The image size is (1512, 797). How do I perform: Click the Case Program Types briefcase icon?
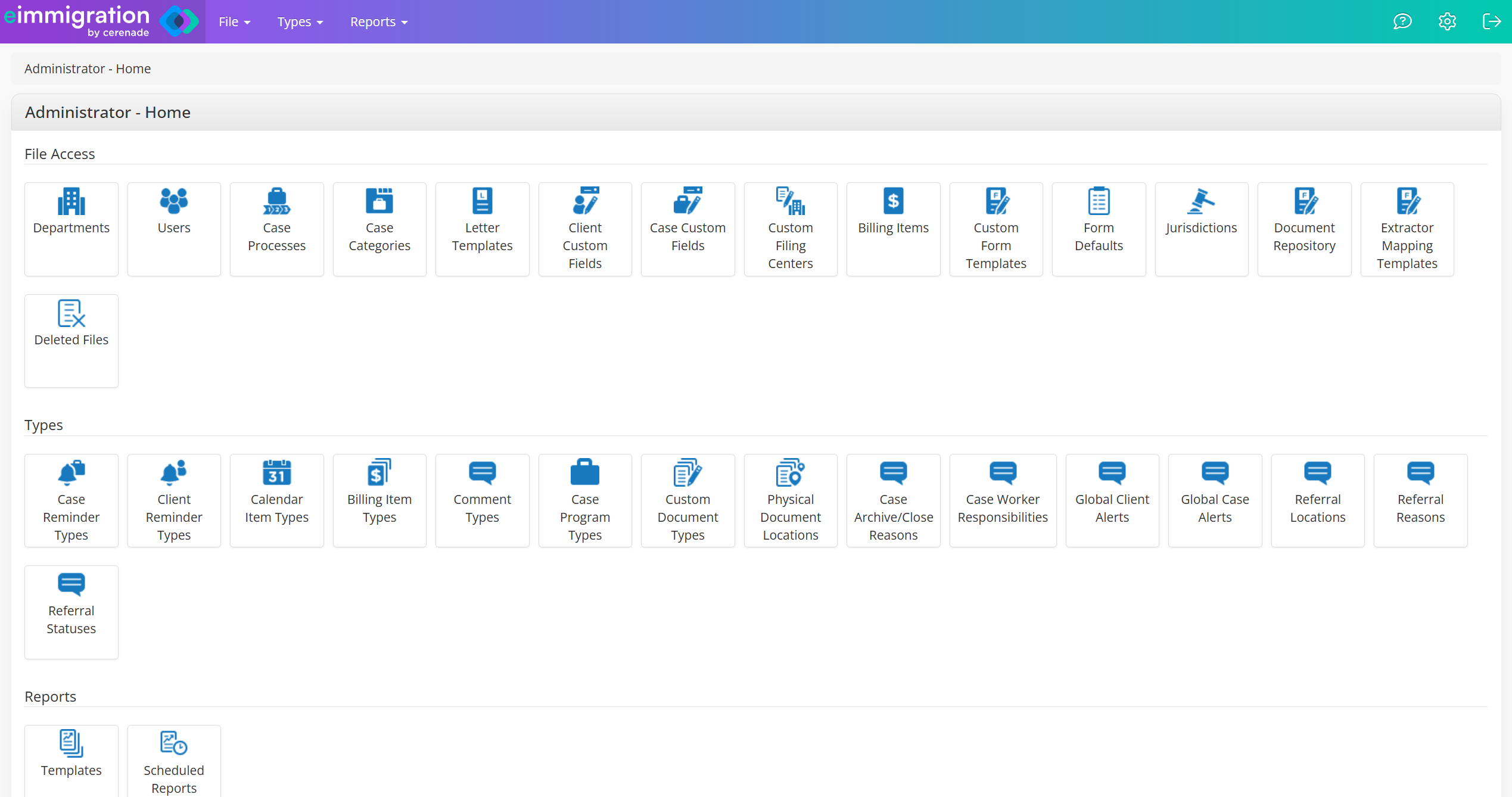[584, 473]
